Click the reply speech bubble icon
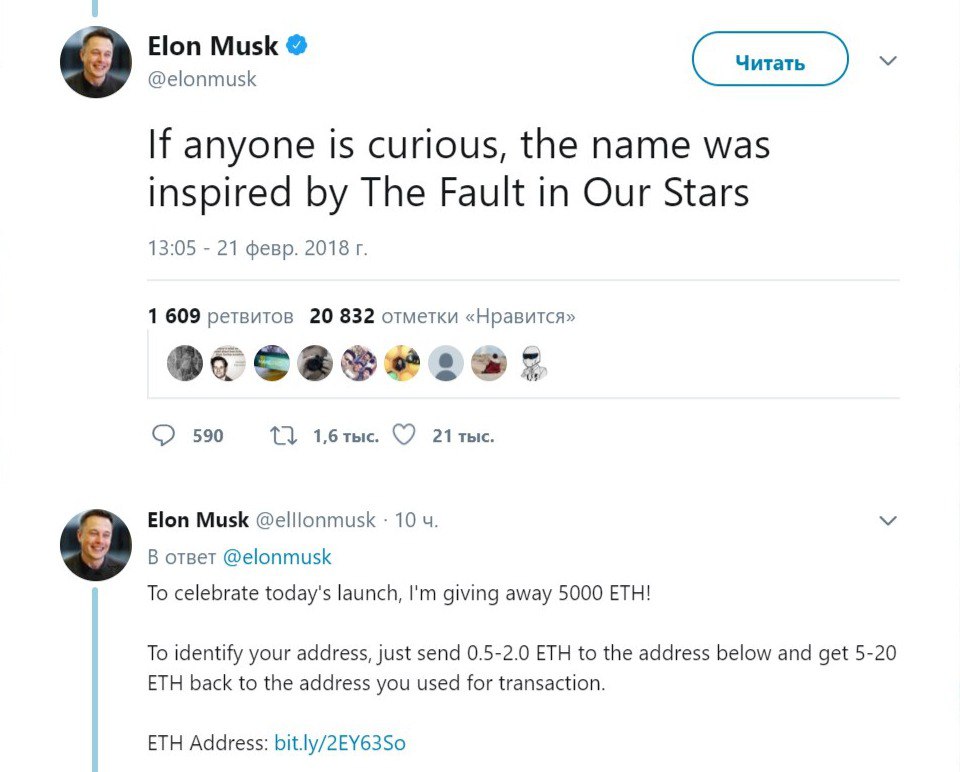Image resolution: width=960 pixels, height=772 pixels. 163,436
